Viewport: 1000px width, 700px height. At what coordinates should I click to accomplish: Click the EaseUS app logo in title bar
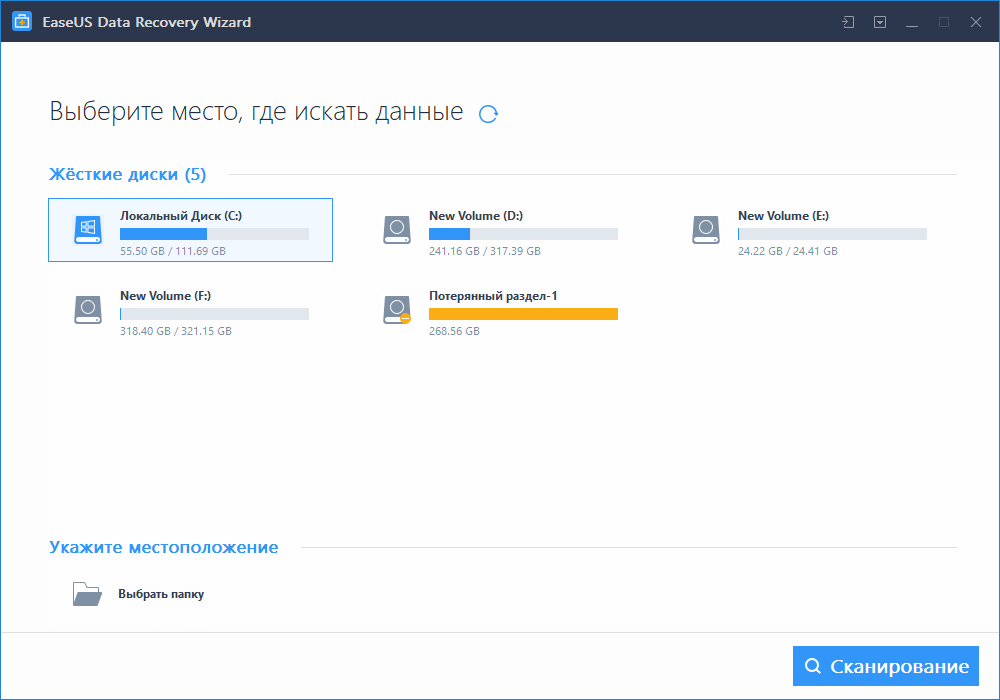(x=22, y=22)
